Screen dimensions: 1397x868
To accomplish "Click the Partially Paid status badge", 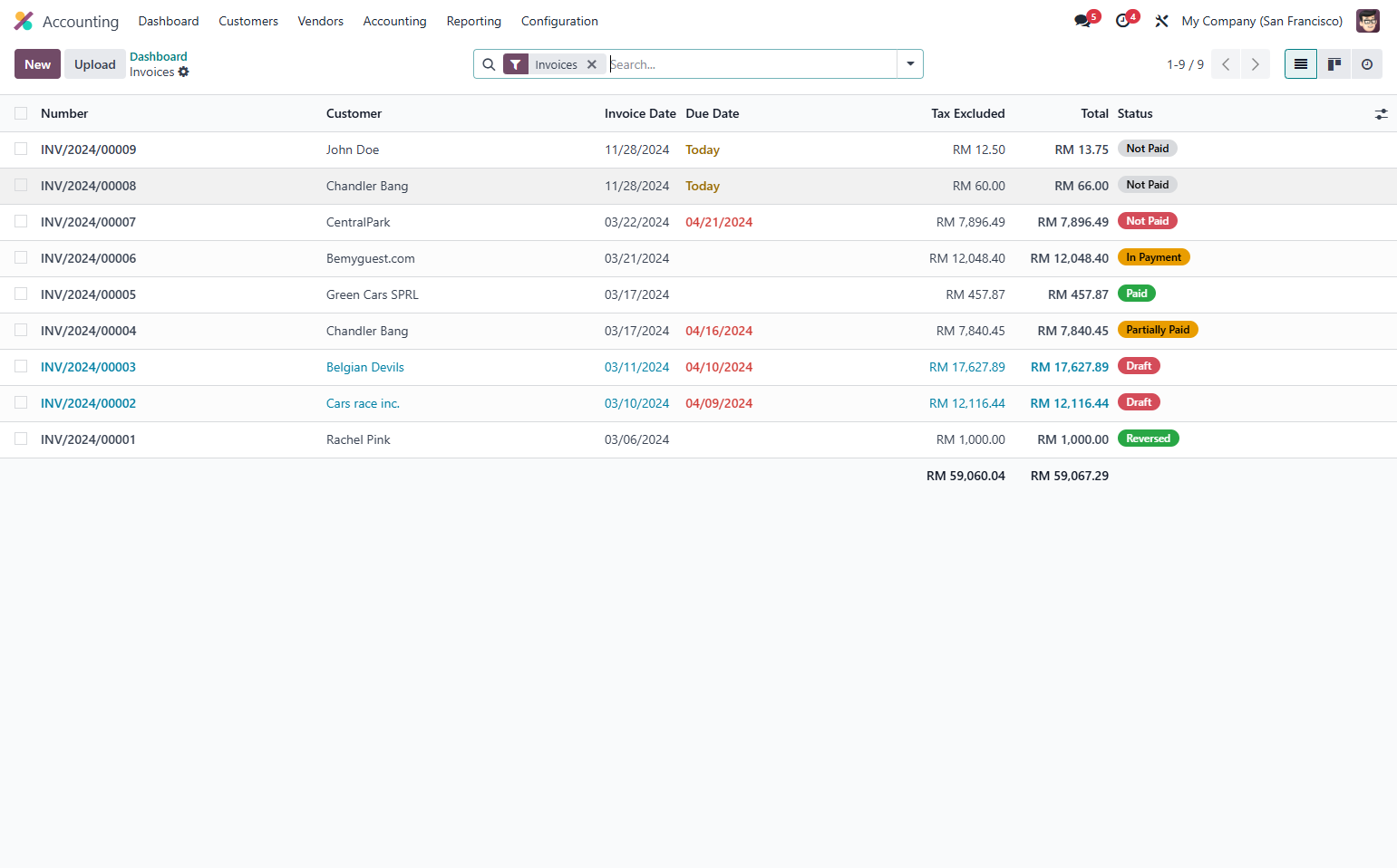I will [1158, 330].
